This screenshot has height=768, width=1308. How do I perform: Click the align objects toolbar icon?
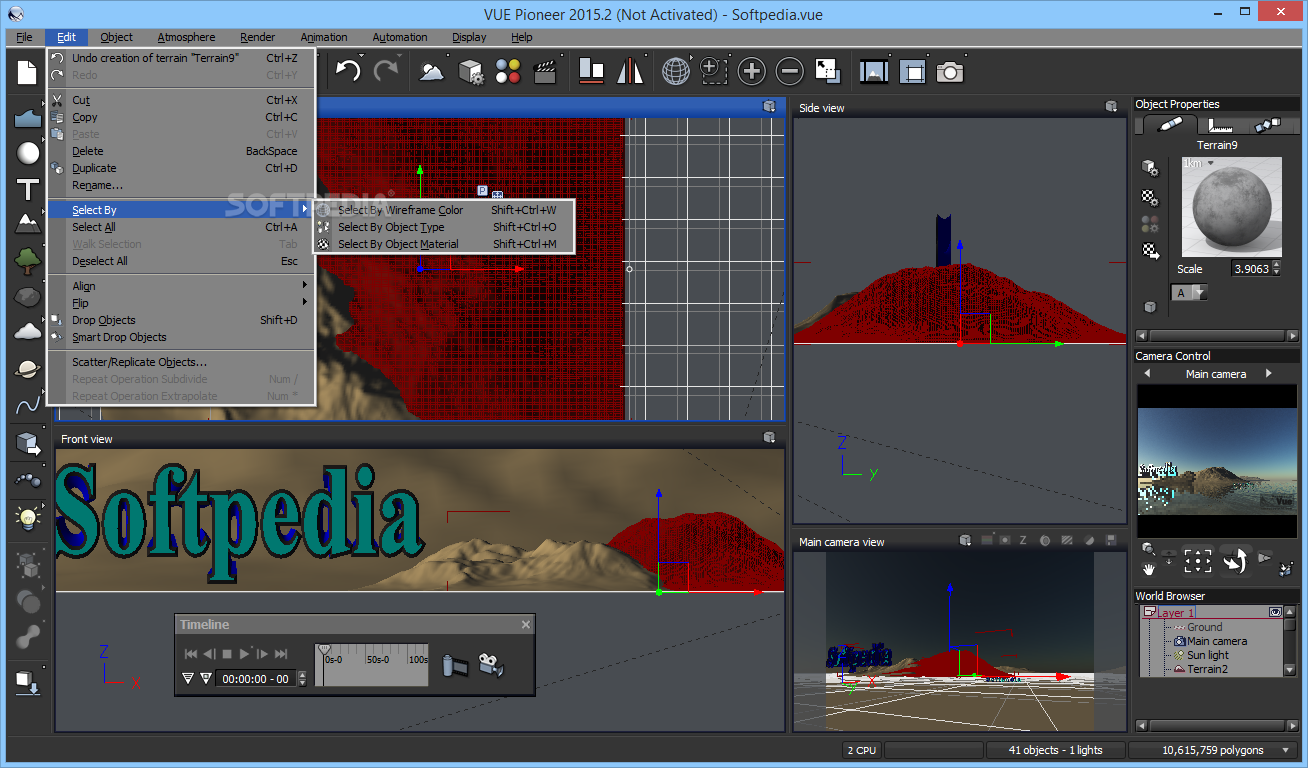592,71
